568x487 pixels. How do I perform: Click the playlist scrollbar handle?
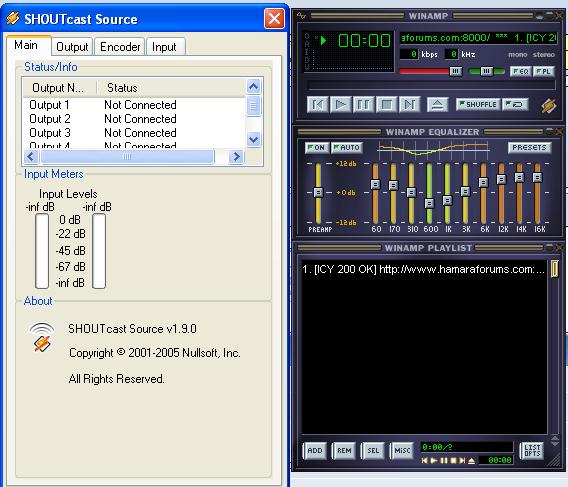point(555,269)
